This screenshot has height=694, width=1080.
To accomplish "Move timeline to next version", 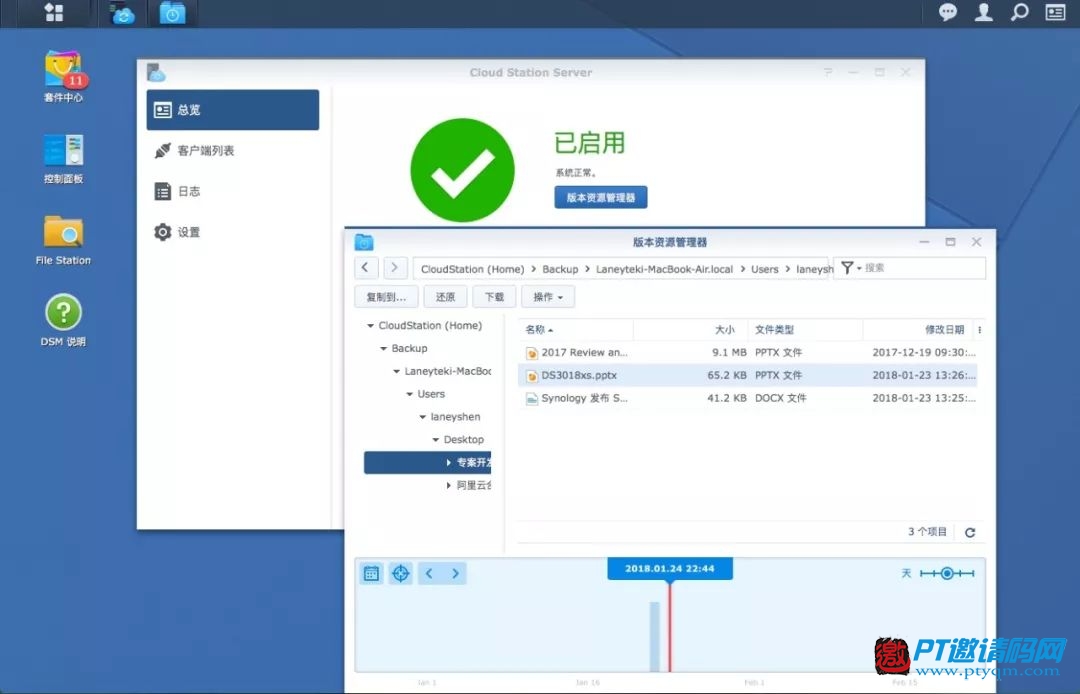I will [x=455, y=573].
